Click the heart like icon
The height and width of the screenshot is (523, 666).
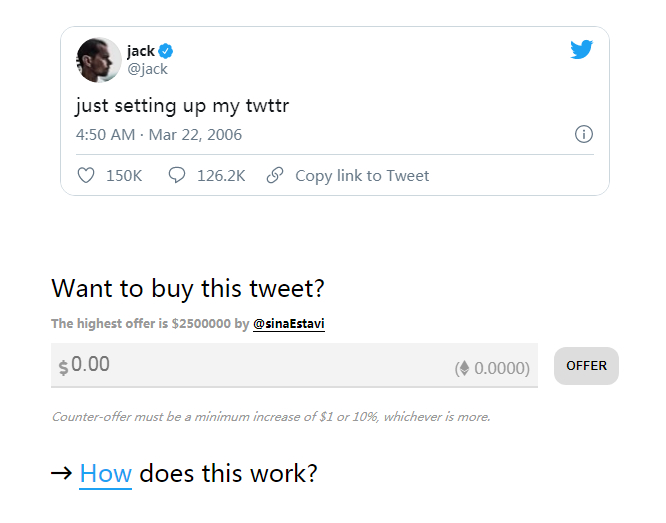[x=86, y=176]
